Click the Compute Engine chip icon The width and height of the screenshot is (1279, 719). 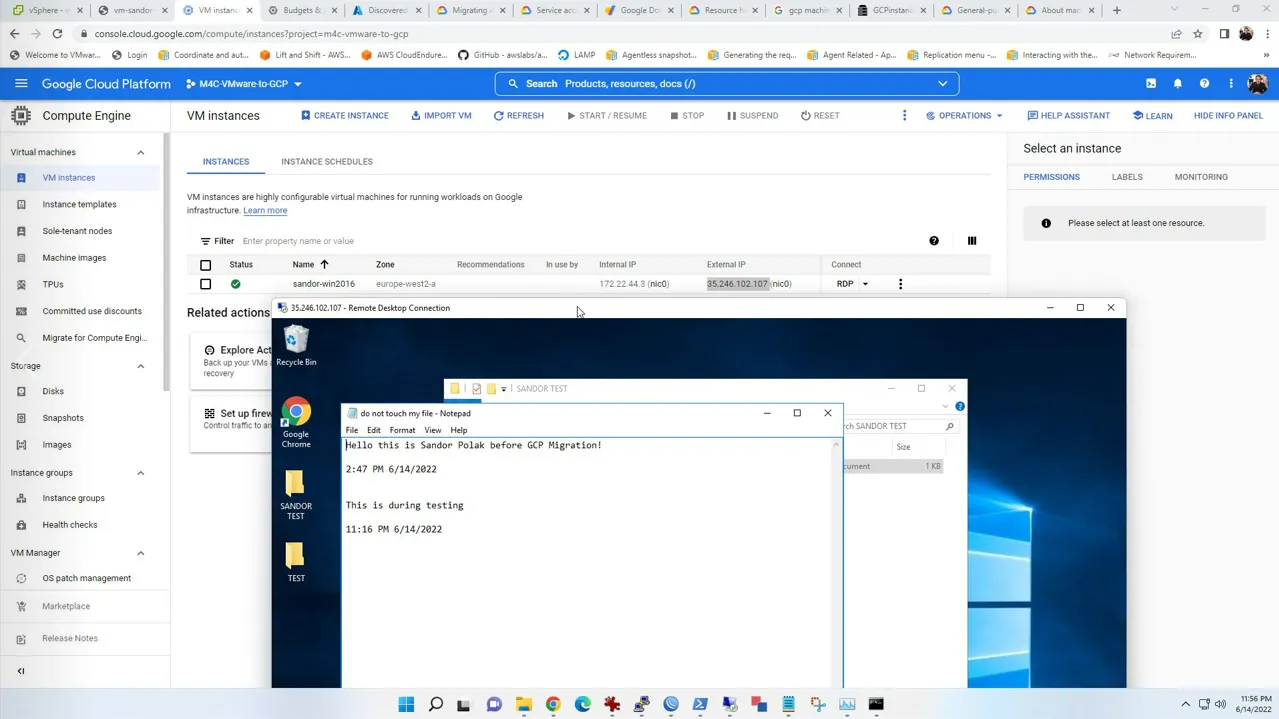coord(21,116)
